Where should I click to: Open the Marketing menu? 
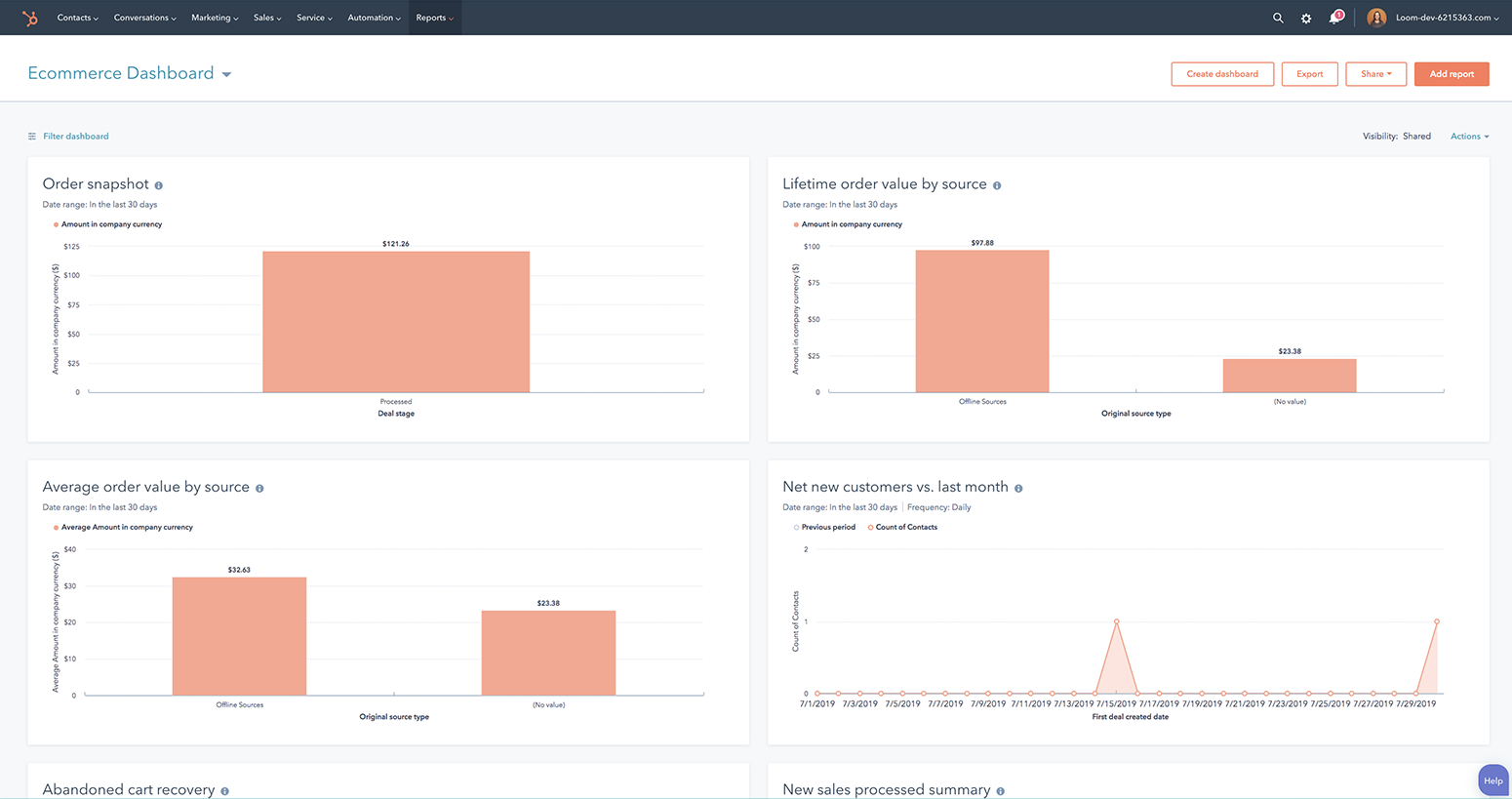[215, 18]
